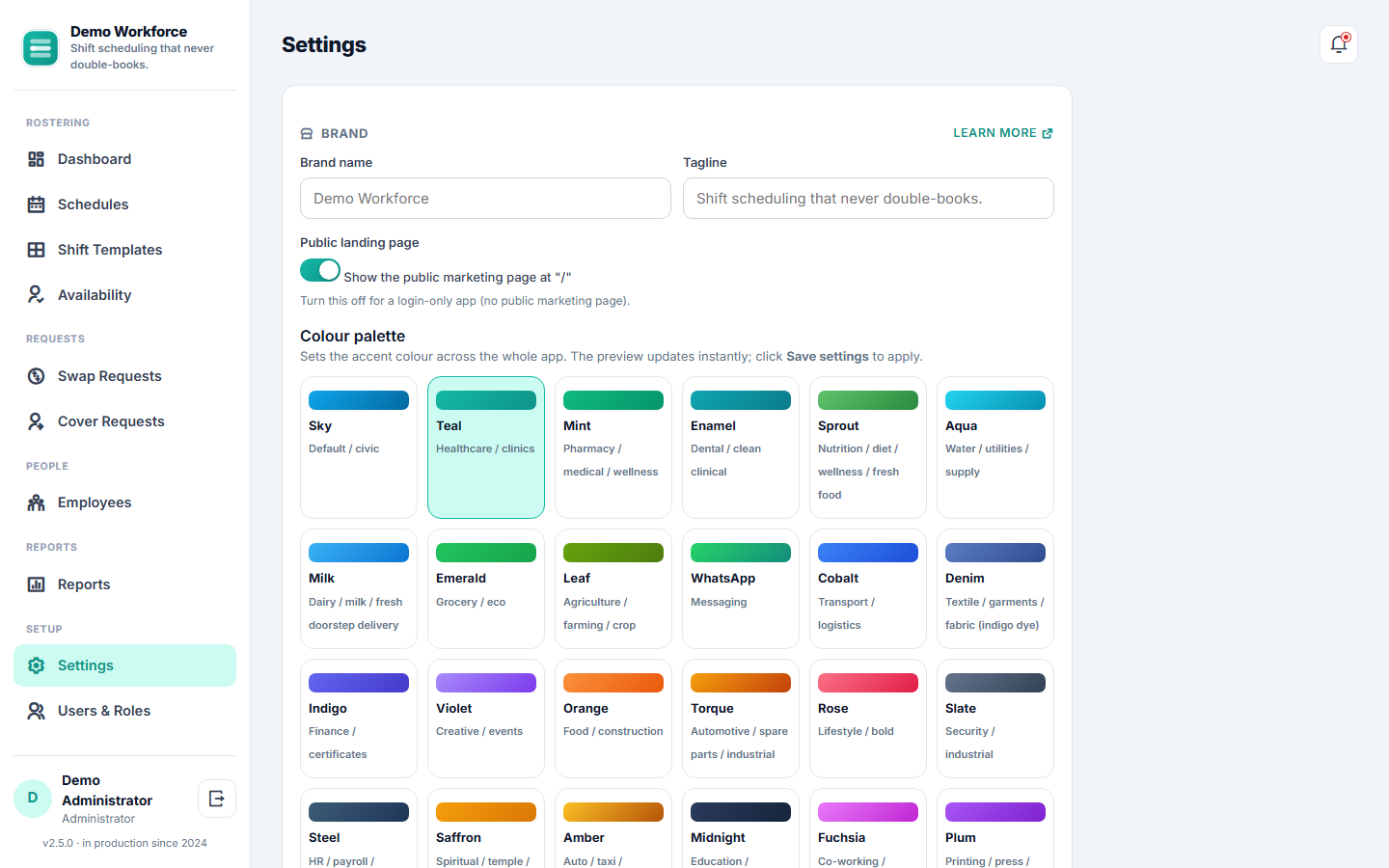
Task: Click the Settings gear icon
Action: point(36,665)
